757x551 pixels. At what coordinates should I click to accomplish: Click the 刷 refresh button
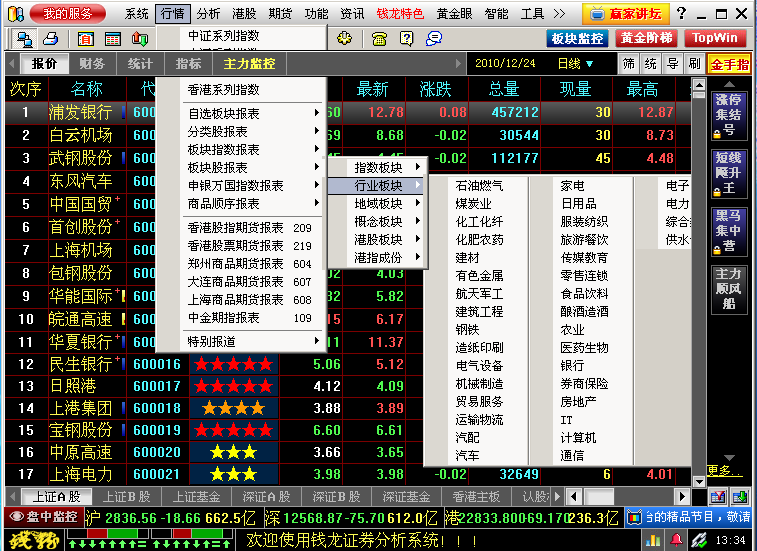click(694, 64)
